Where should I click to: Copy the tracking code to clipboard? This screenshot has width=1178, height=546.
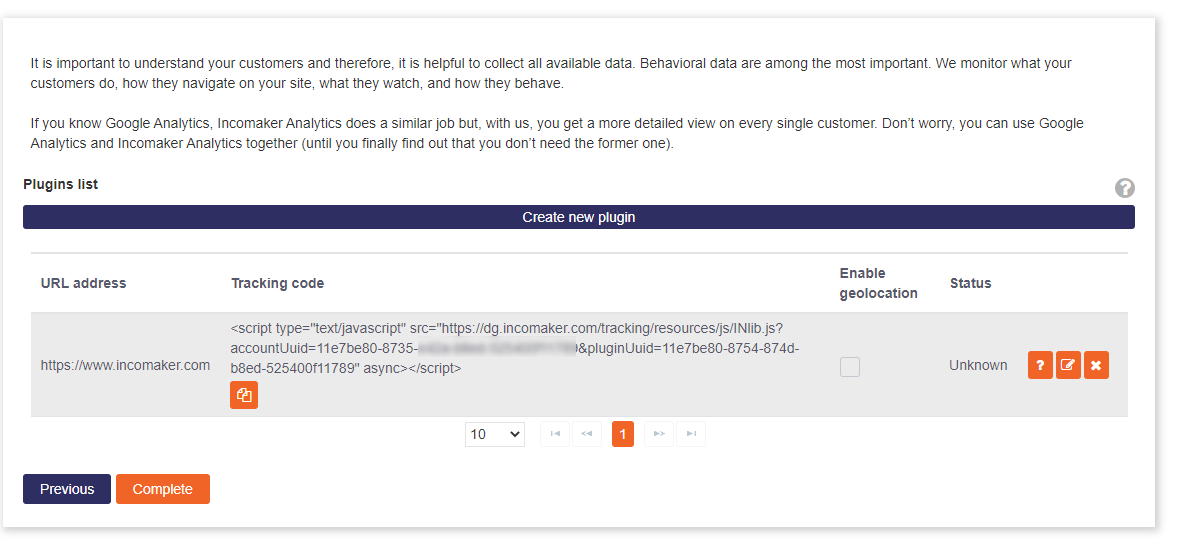click(243, 395)
